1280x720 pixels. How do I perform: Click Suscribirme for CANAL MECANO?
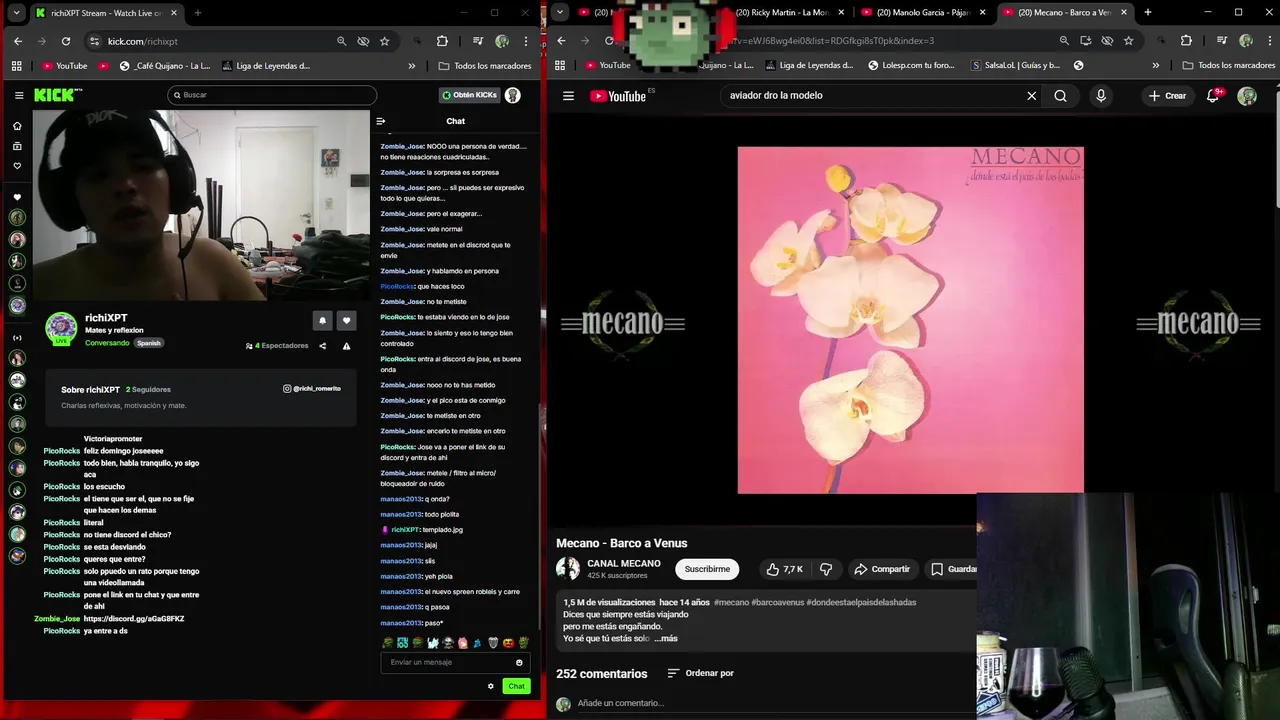pyautogui.click(x=707, y=569)
